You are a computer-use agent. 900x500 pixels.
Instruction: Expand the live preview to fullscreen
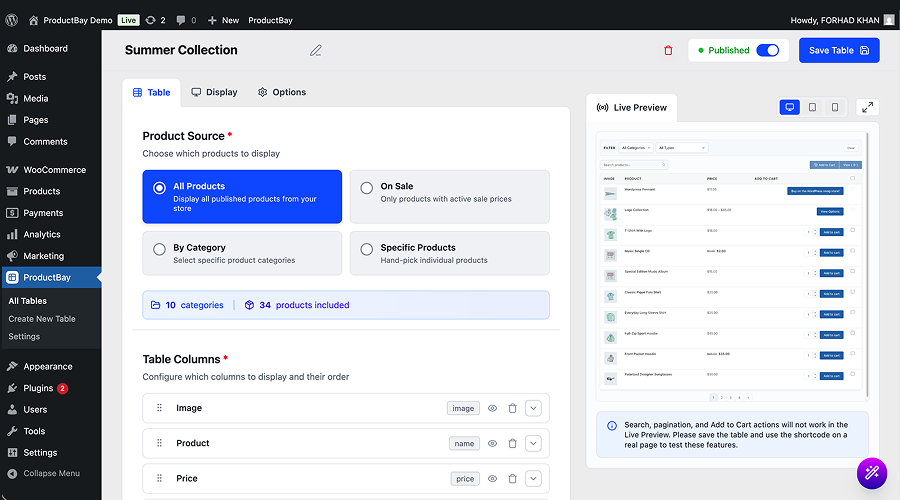tap(867, 107)
